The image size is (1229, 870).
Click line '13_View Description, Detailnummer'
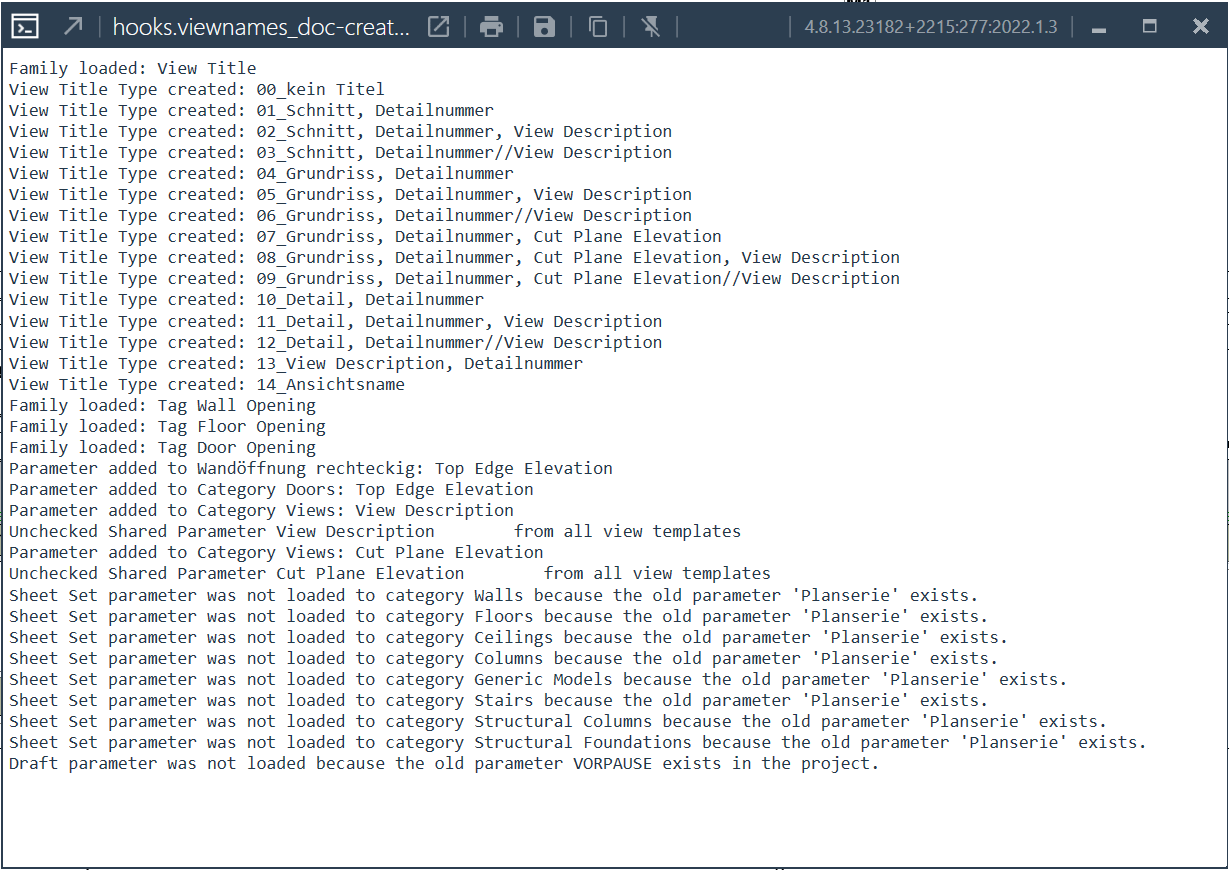coord(296,364)
